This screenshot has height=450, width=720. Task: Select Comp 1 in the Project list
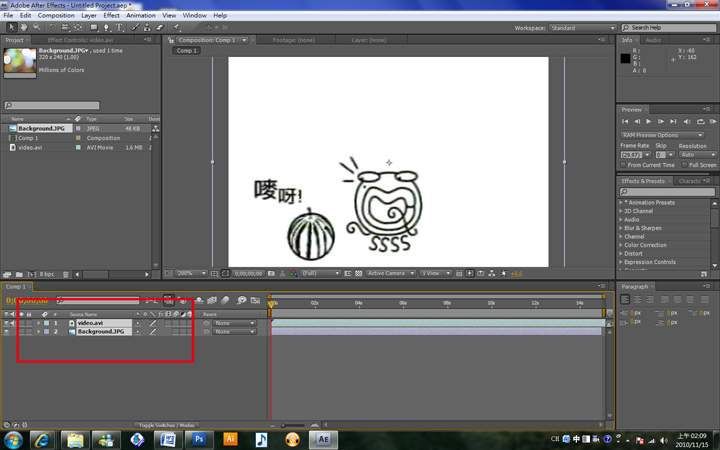(x=28, y=138)
